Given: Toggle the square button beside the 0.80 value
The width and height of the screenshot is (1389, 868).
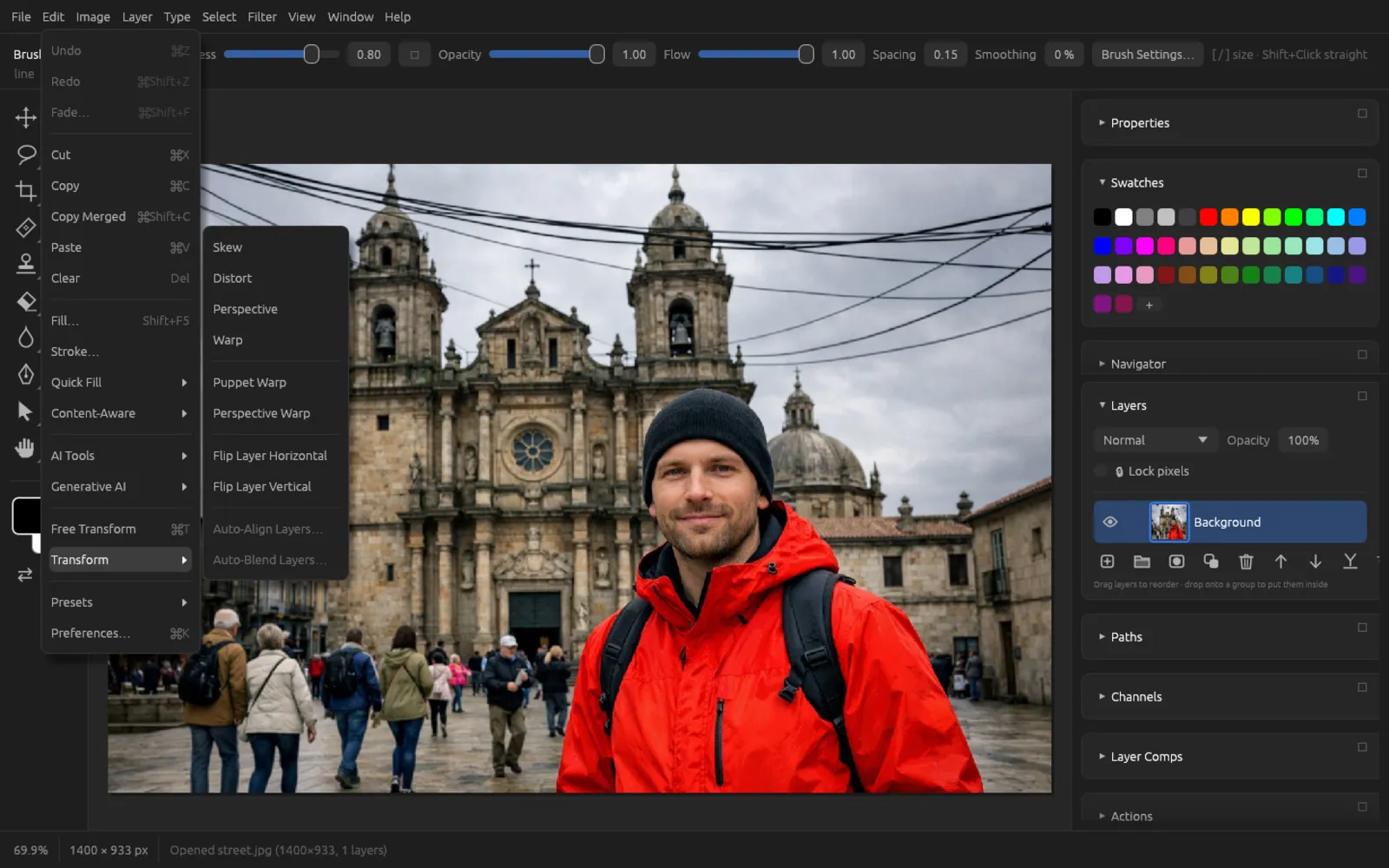Looking at the screenshot, I should [414, 55].
